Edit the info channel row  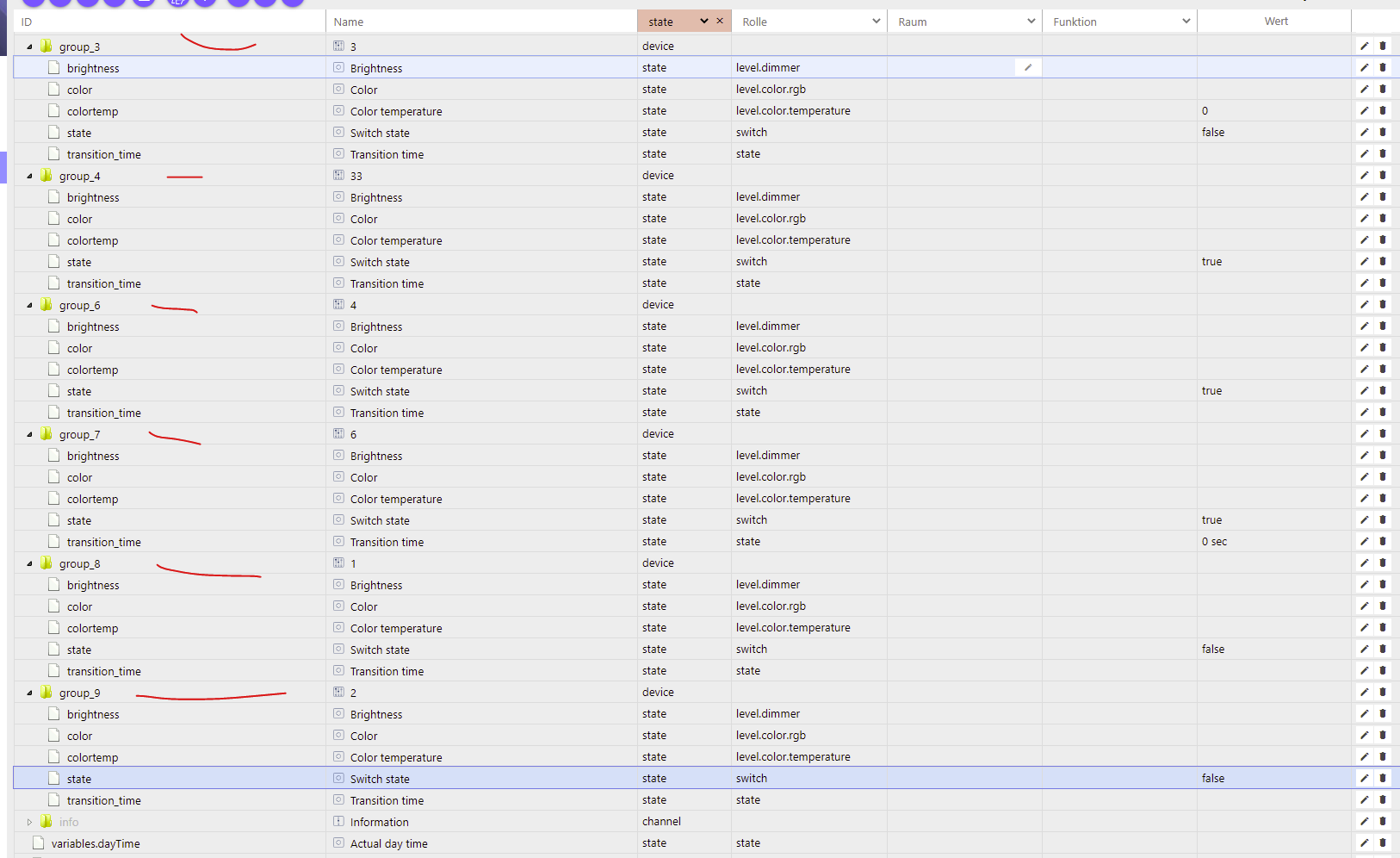pos(1364,821)
